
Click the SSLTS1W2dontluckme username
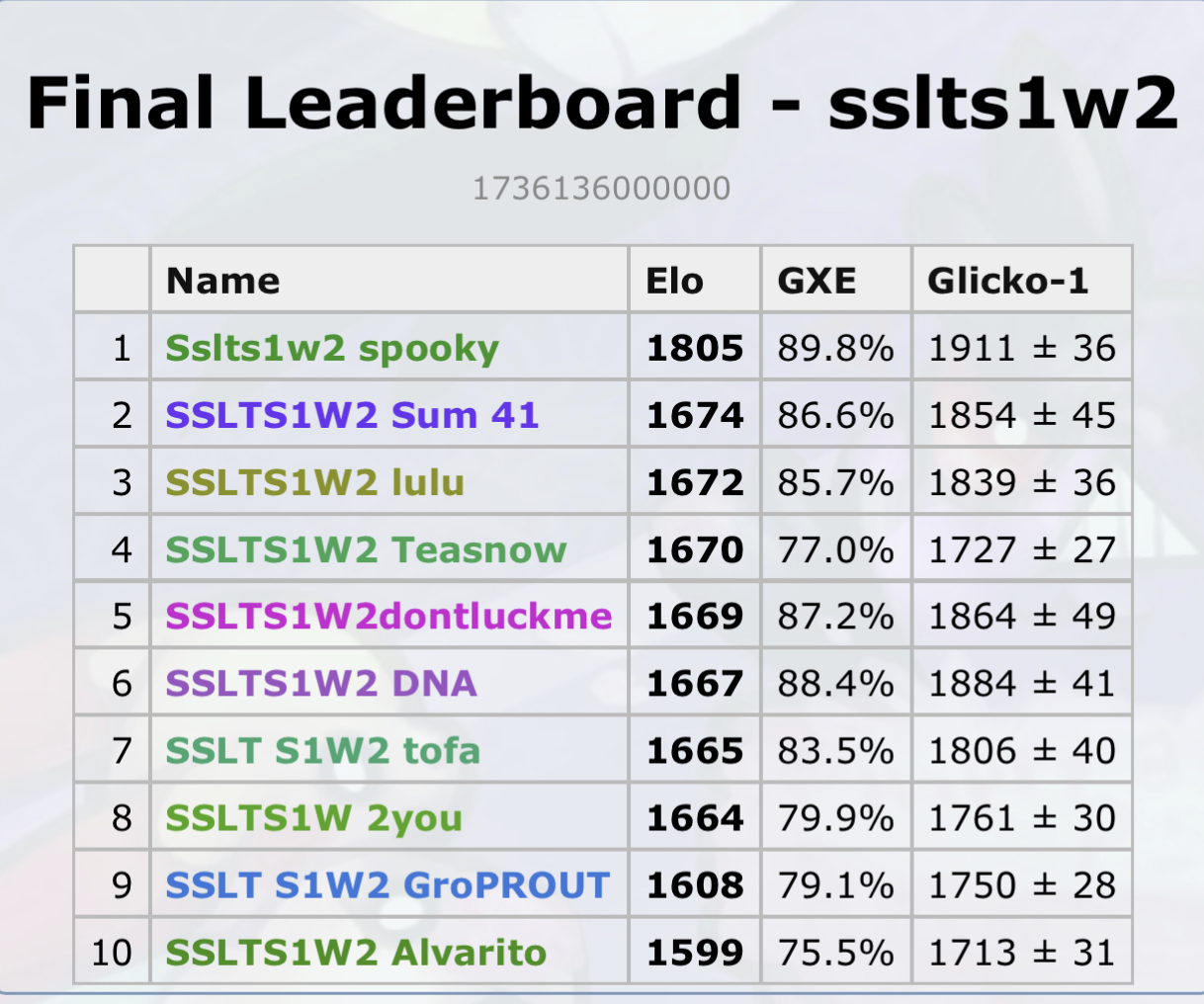click(x=388, y=617)
